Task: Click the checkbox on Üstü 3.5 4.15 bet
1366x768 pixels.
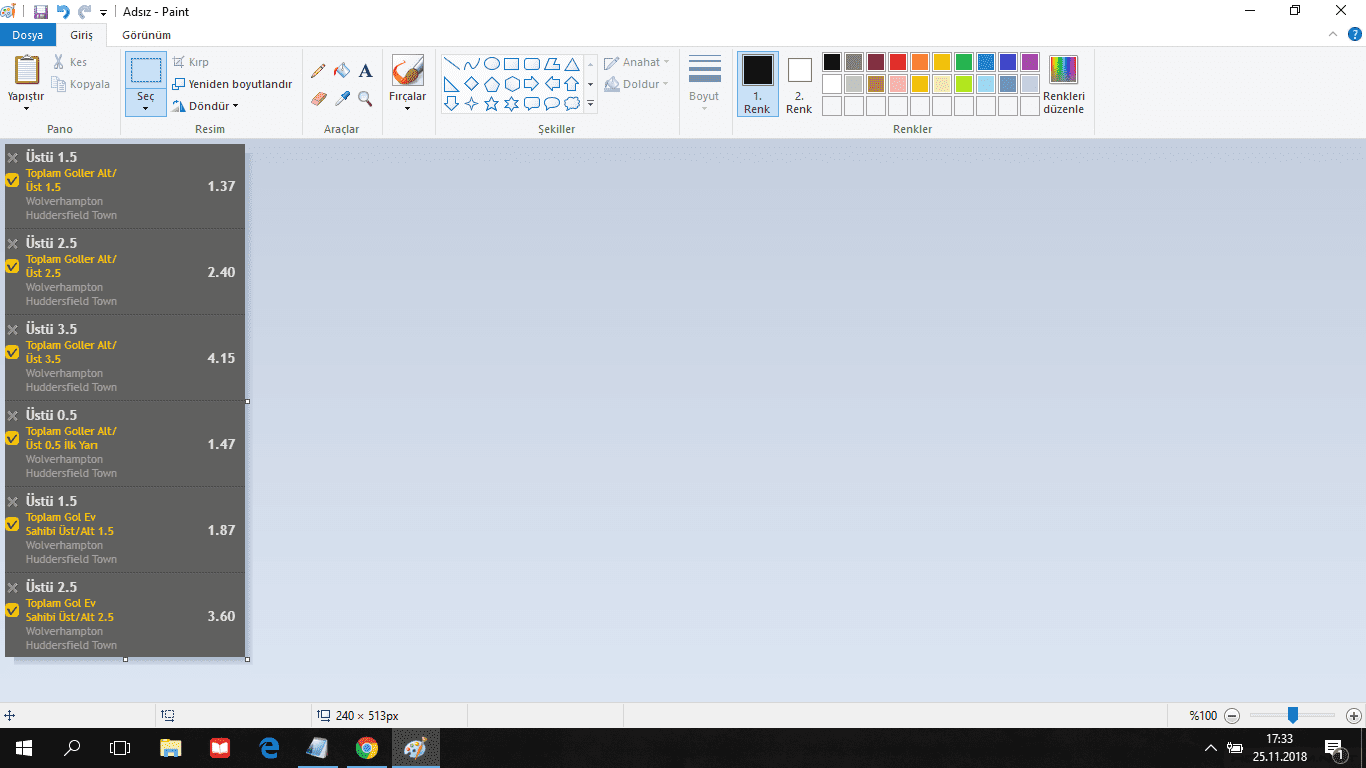Action: [12, 352]
